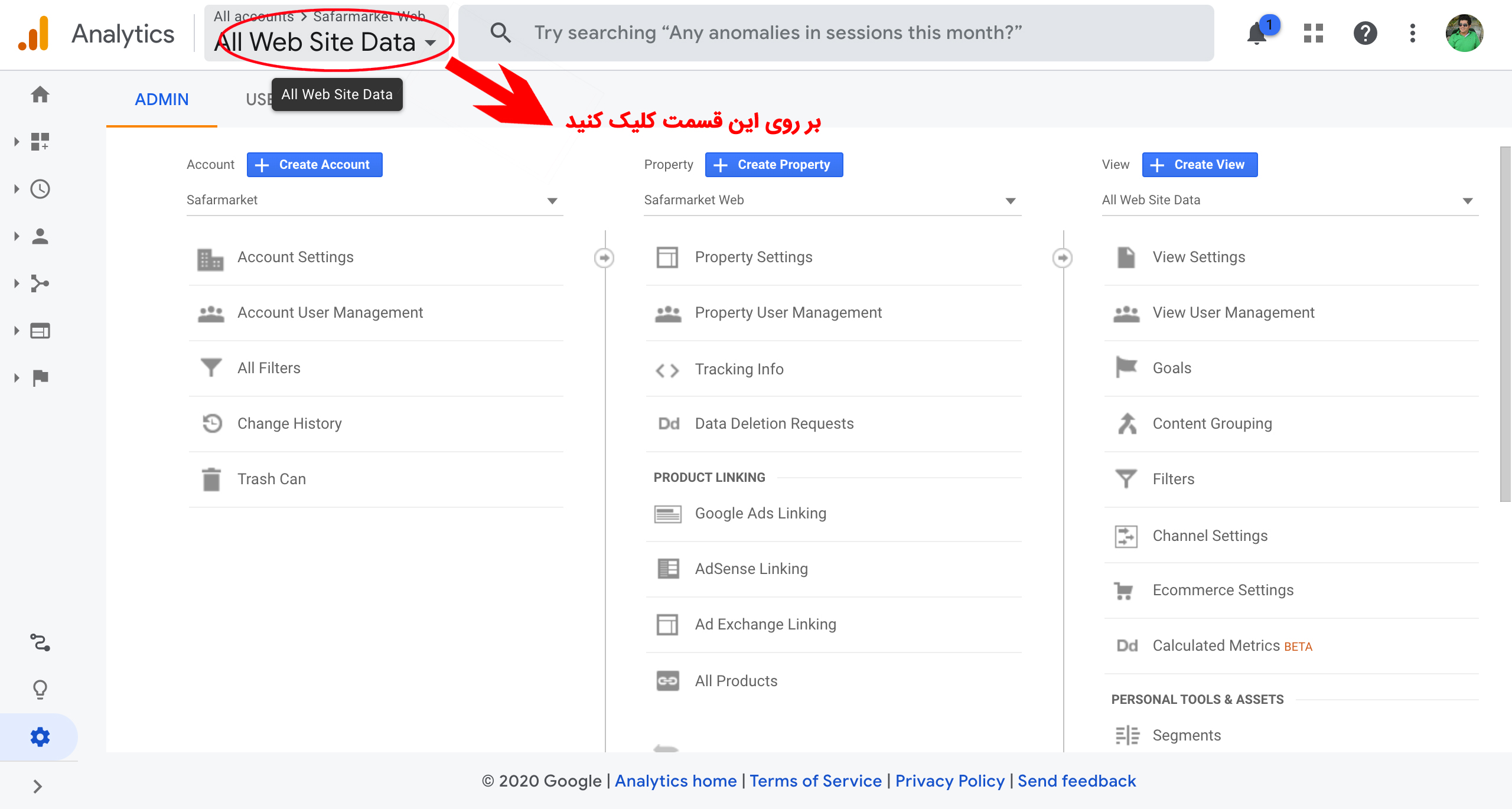Expand Acquisition sidebar arrow
Screen dimensions: 1512x809
(x=17, y=283)
